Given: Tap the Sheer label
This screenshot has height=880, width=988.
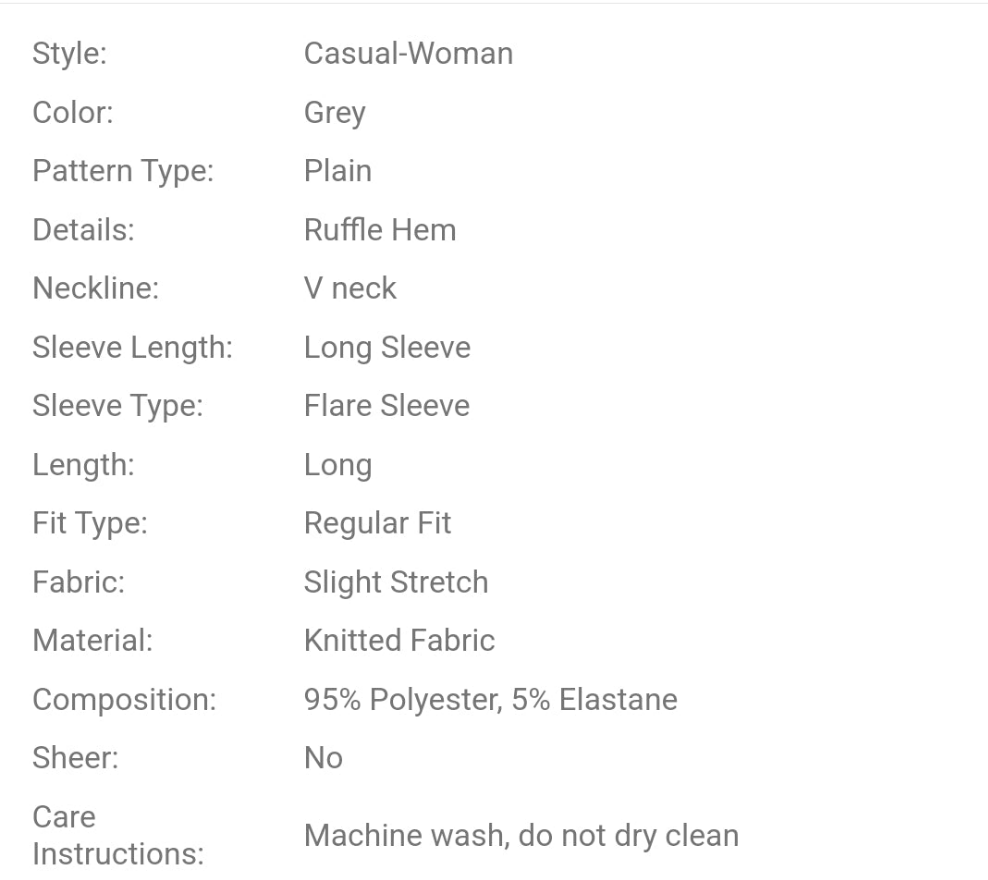Looking at the screenshot, I should coord(75,758).
